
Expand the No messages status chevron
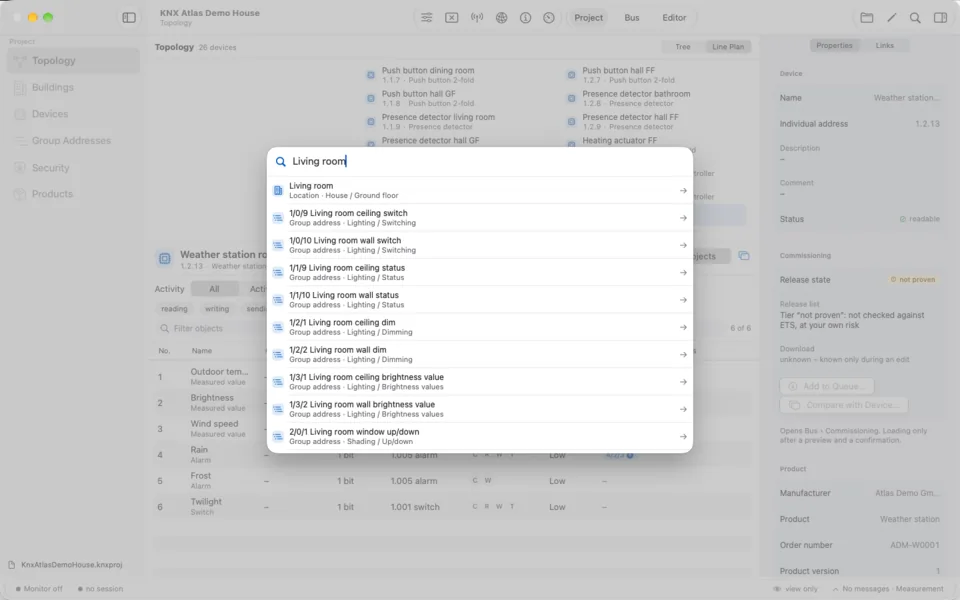pos(835,589)
